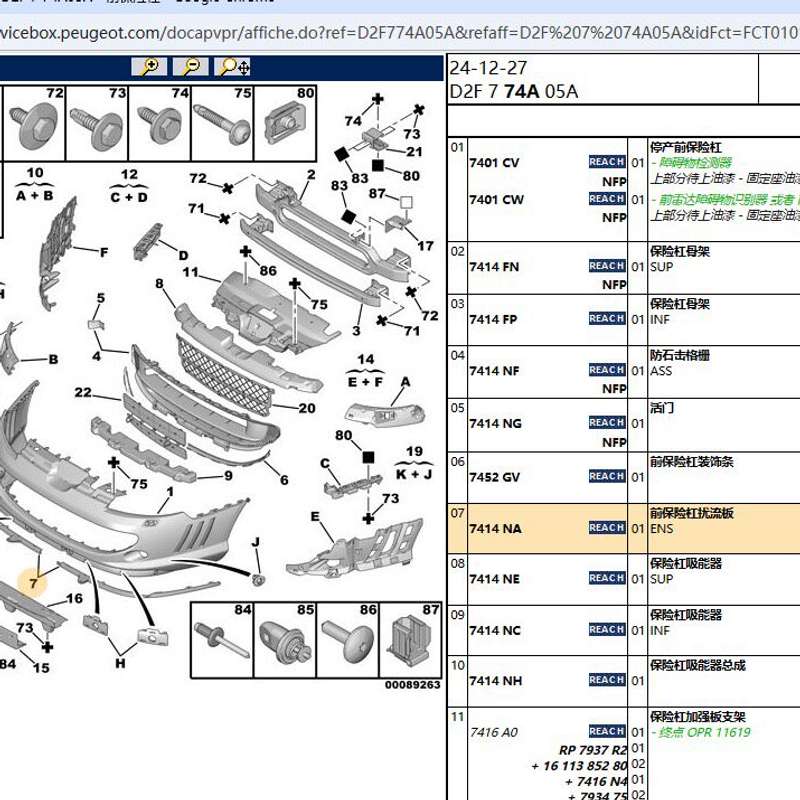Click group label 14 E + F
The width and height of the screenshot is (800, 800).
365,370
